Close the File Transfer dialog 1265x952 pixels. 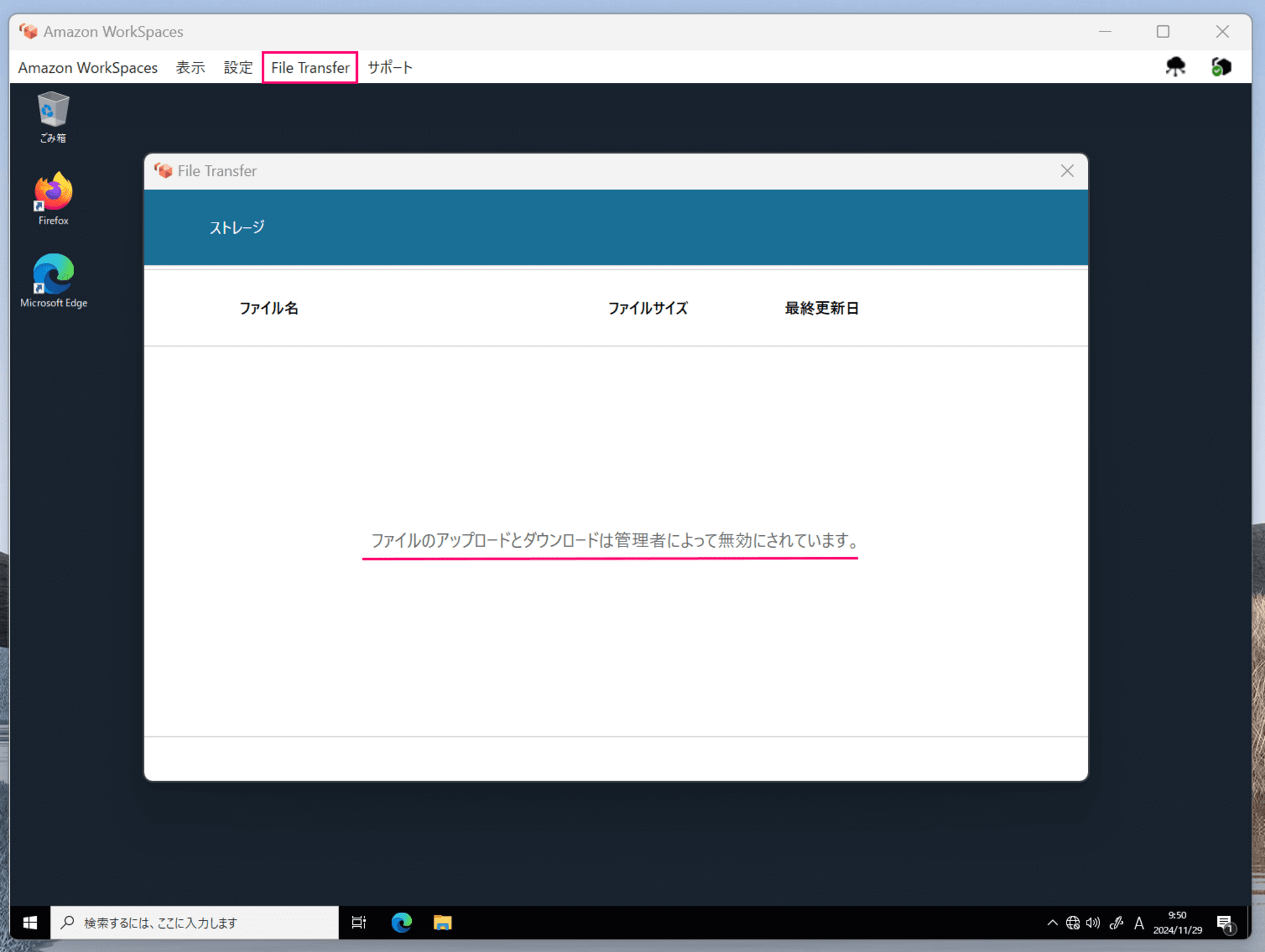click(1067, 171)
